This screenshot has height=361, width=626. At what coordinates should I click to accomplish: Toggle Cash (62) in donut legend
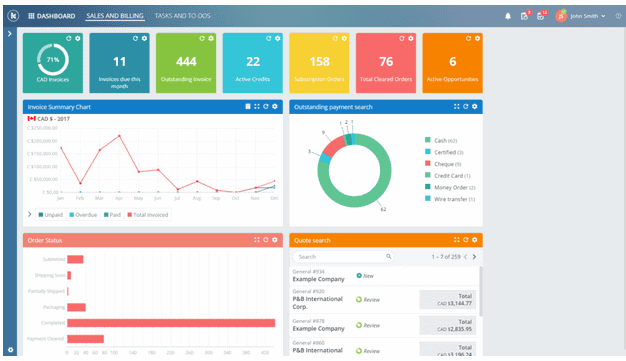point(441,141)
